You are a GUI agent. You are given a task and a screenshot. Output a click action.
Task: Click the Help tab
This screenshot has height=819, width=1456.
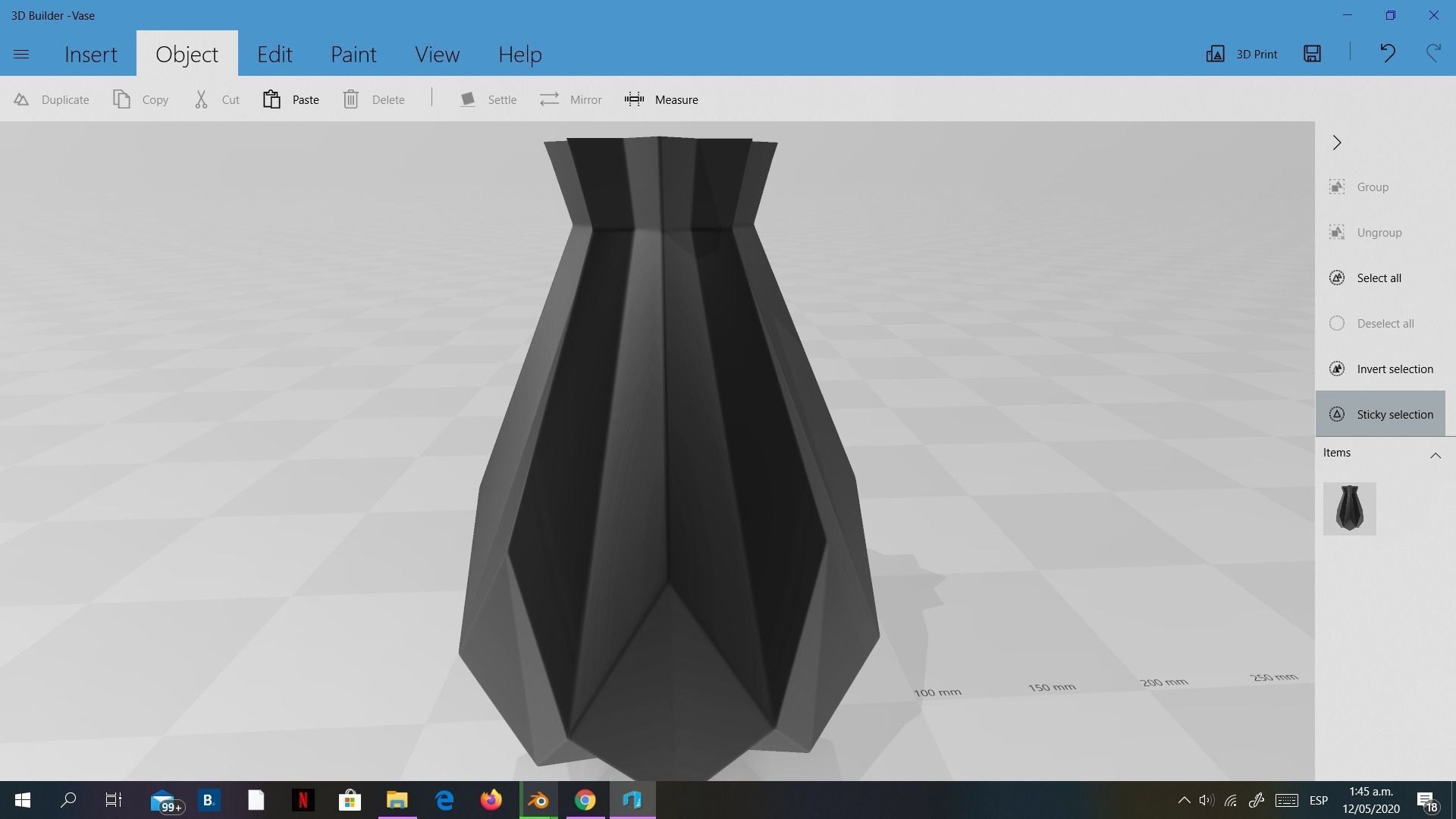[520, 54]
